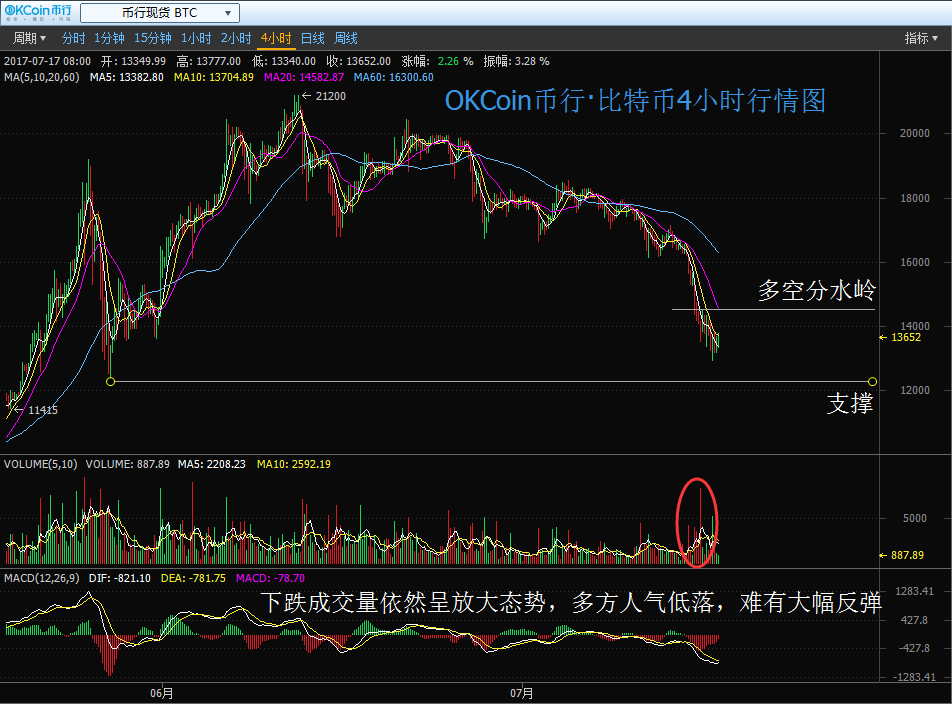Image resolution: width=952 pixels, height=704 pixels.
Task: Click the MA60: 16300.60 value
Action: click(x=393, y=77)
